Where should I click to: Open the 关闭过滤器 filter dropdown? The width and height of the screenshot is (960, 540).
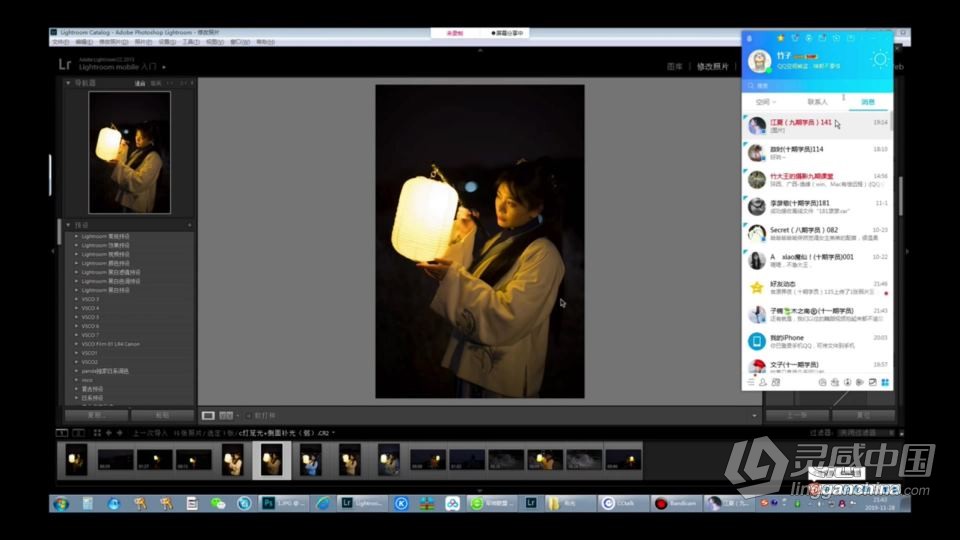pyautogui.click(x=866, y=433)
